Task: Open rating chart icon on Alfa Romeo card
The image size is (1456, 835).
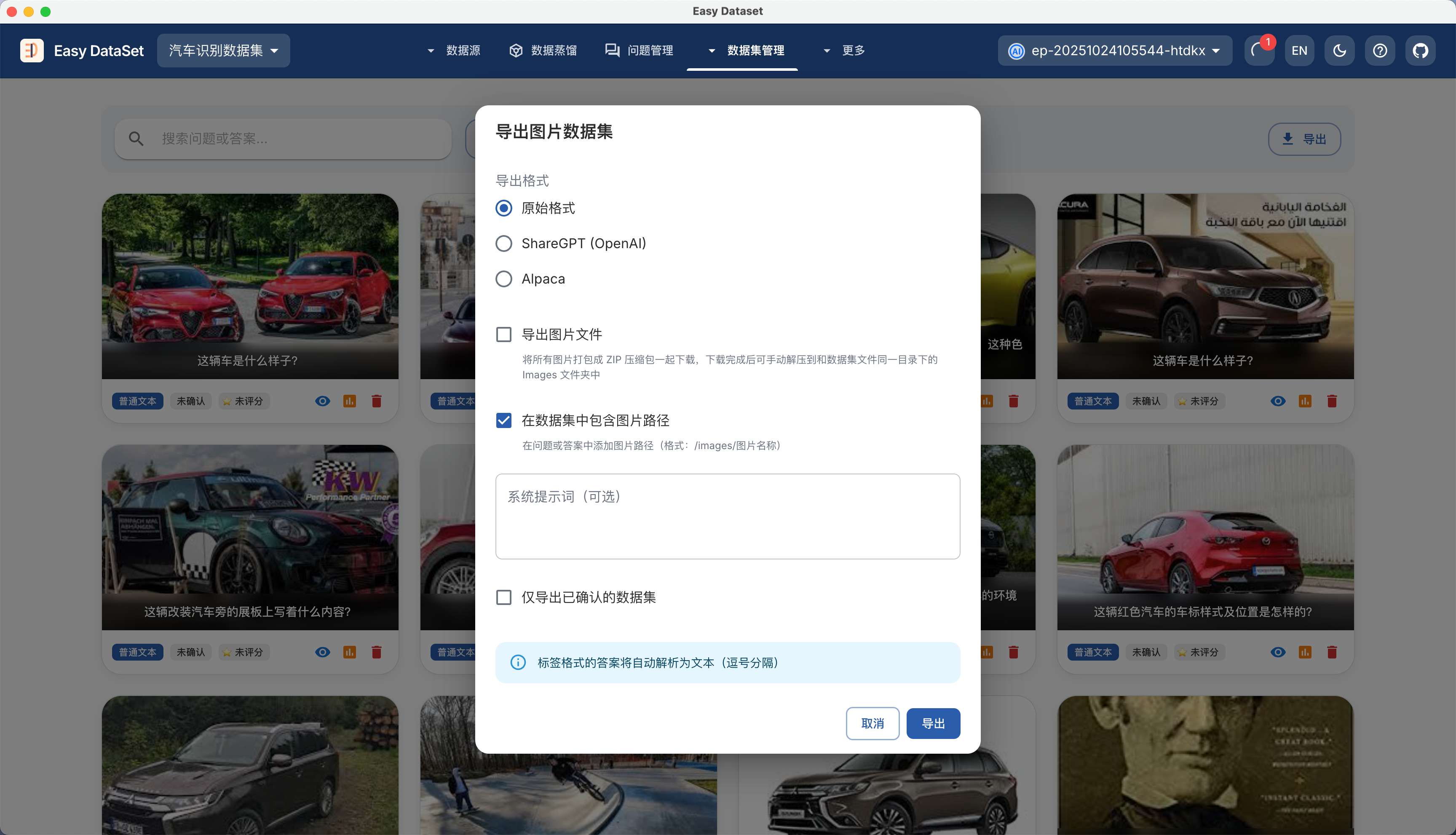Action: pos(349,401)
